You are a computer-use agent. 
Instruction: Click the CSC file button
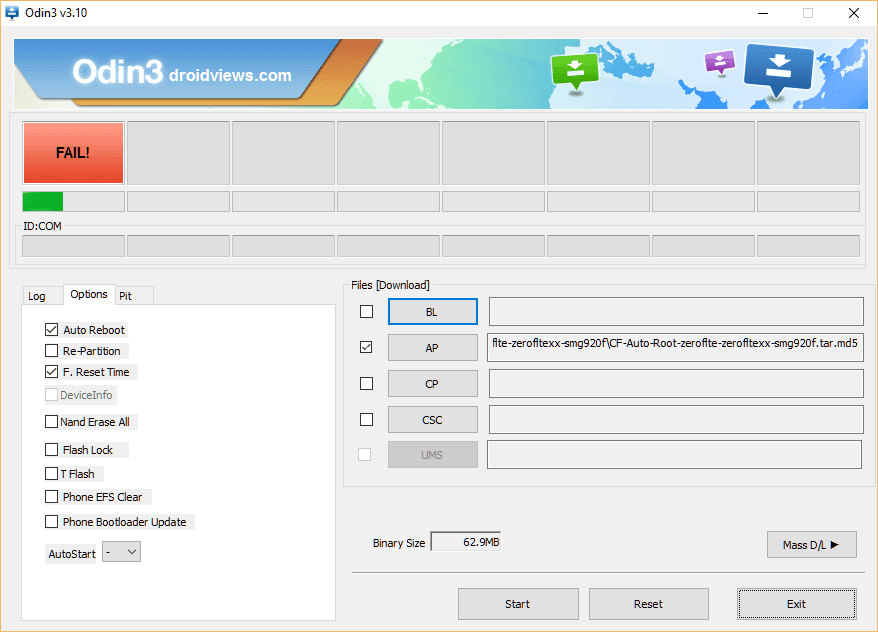pyautogui.click(x=432, y=420)
